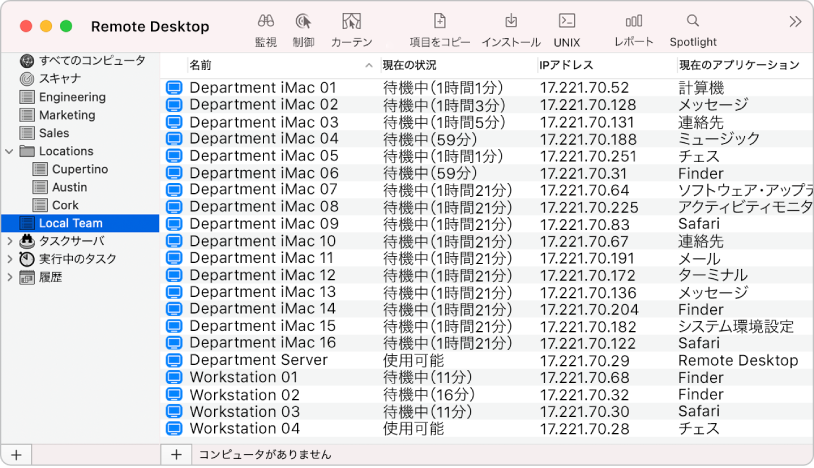Click IP address 17.221.70.29
Image resolution: width=814 pixels, height=468 pixels.
coord(585,361)
